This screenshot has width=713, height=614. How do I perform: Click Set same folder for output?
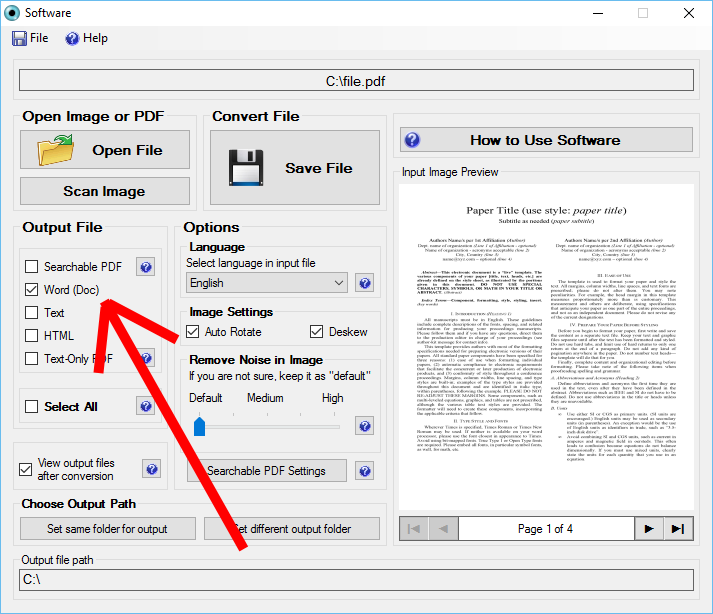click(x=108, y=528)
